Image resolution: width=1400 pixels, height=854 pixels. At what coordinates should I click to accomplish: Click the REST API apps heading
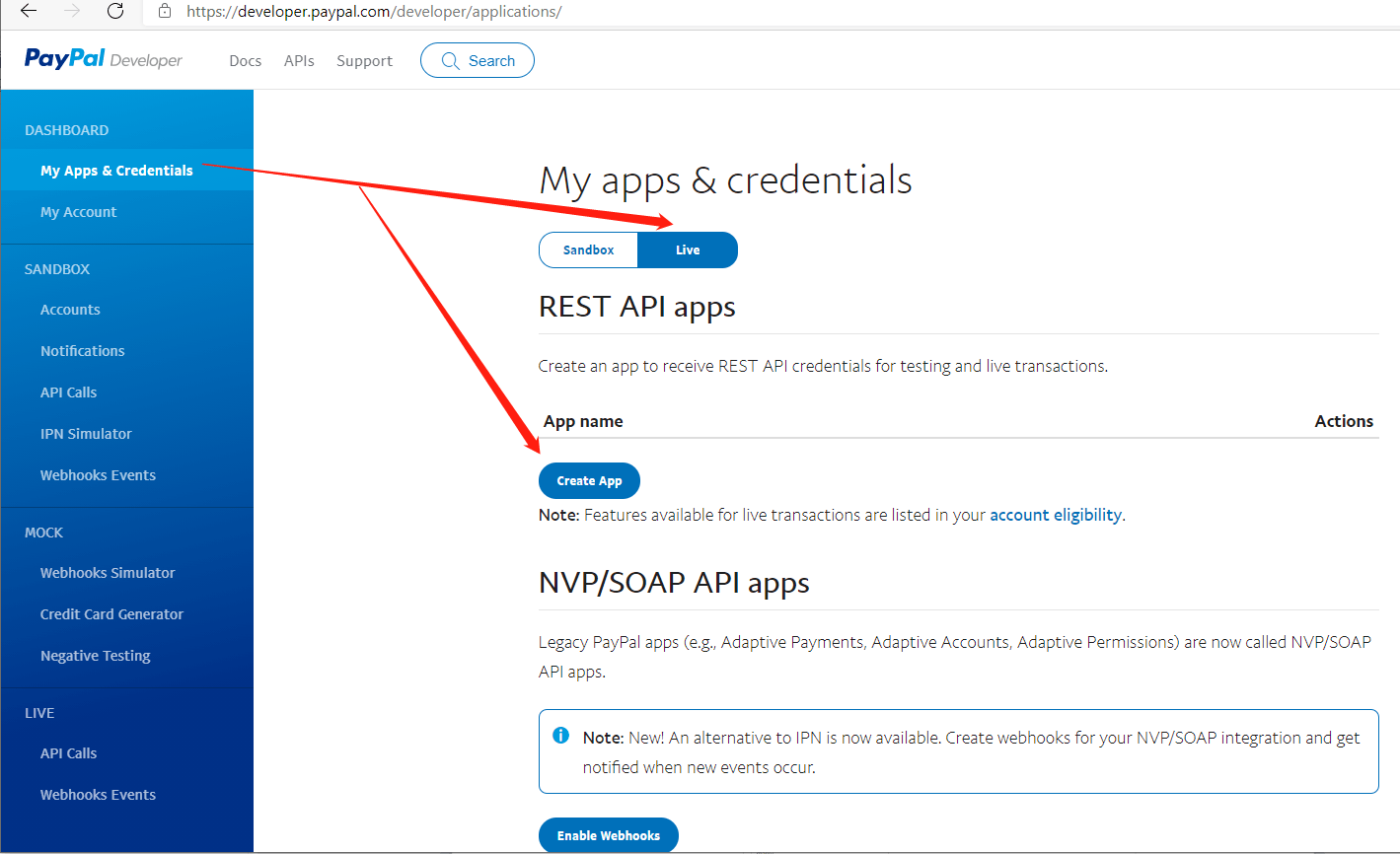click(637, 307)
